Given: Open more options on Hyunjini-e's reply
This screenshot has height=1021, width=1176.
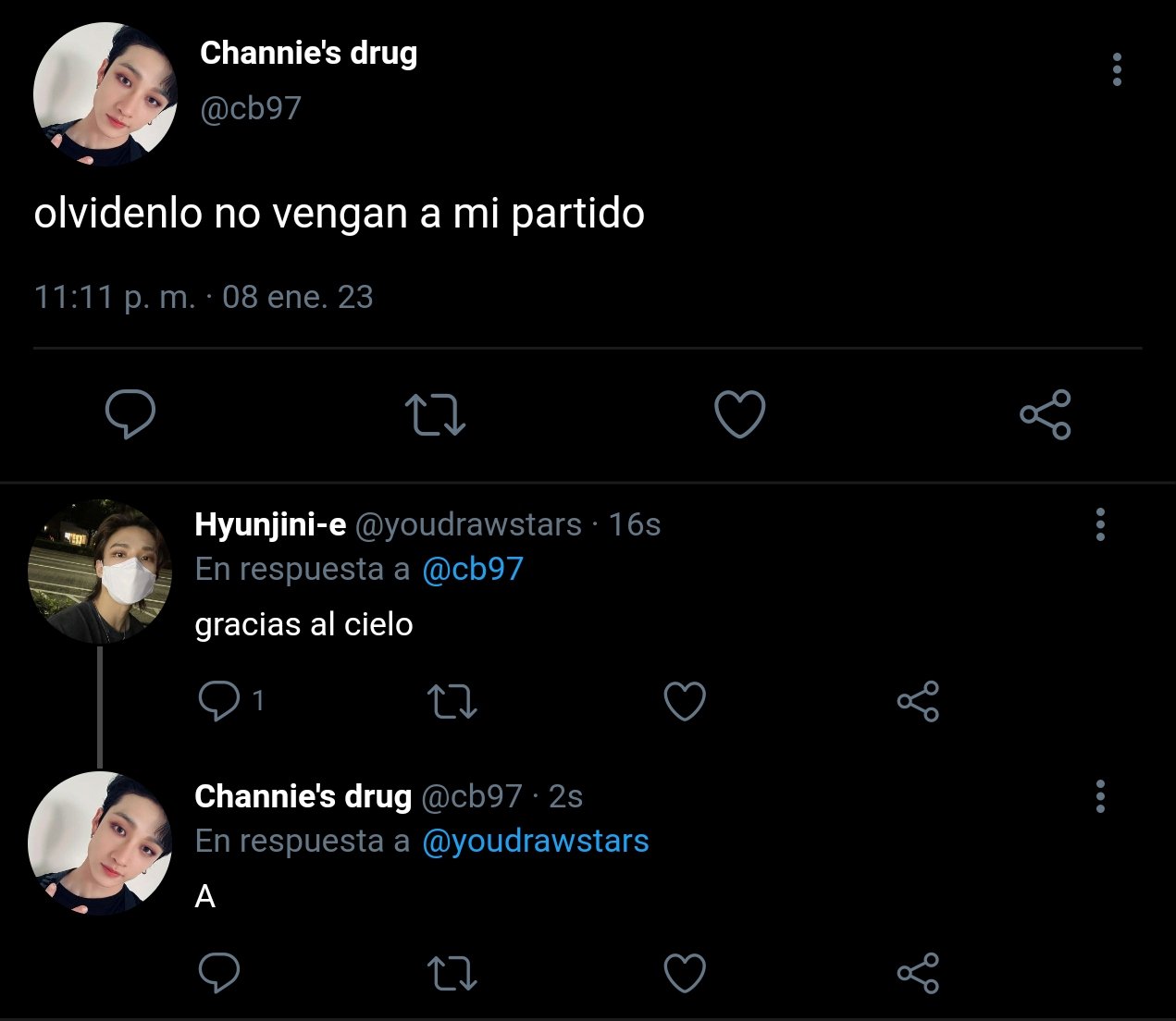Looking at the screenshot, I should coord(1100,524).
